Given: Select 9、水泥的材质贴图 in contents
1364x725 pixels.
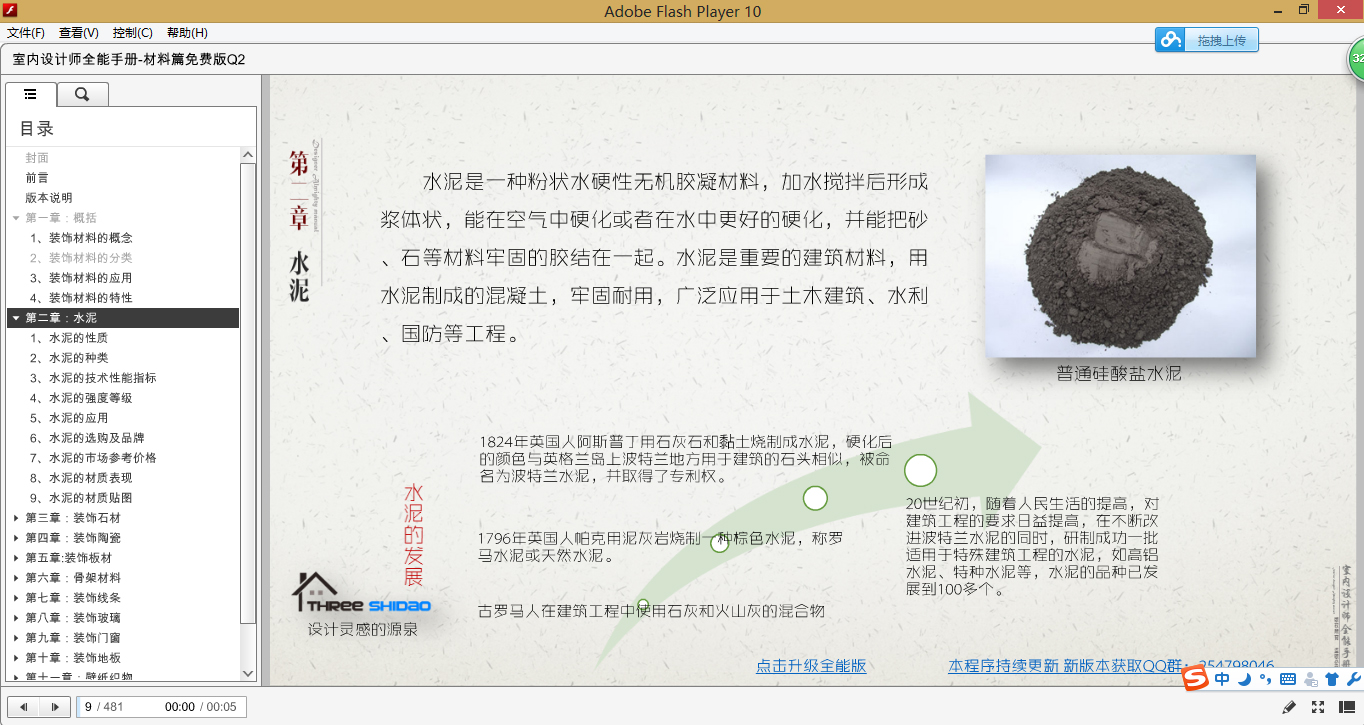Looking at the screenshot, I should pyautogui.click(x=81, y=498).
